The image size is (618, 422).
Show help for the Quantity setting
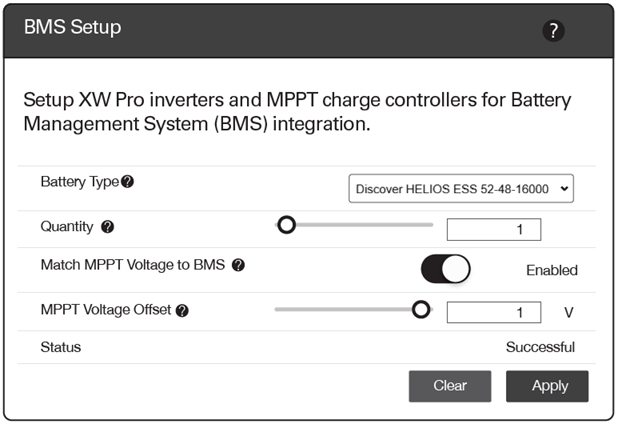108,227
